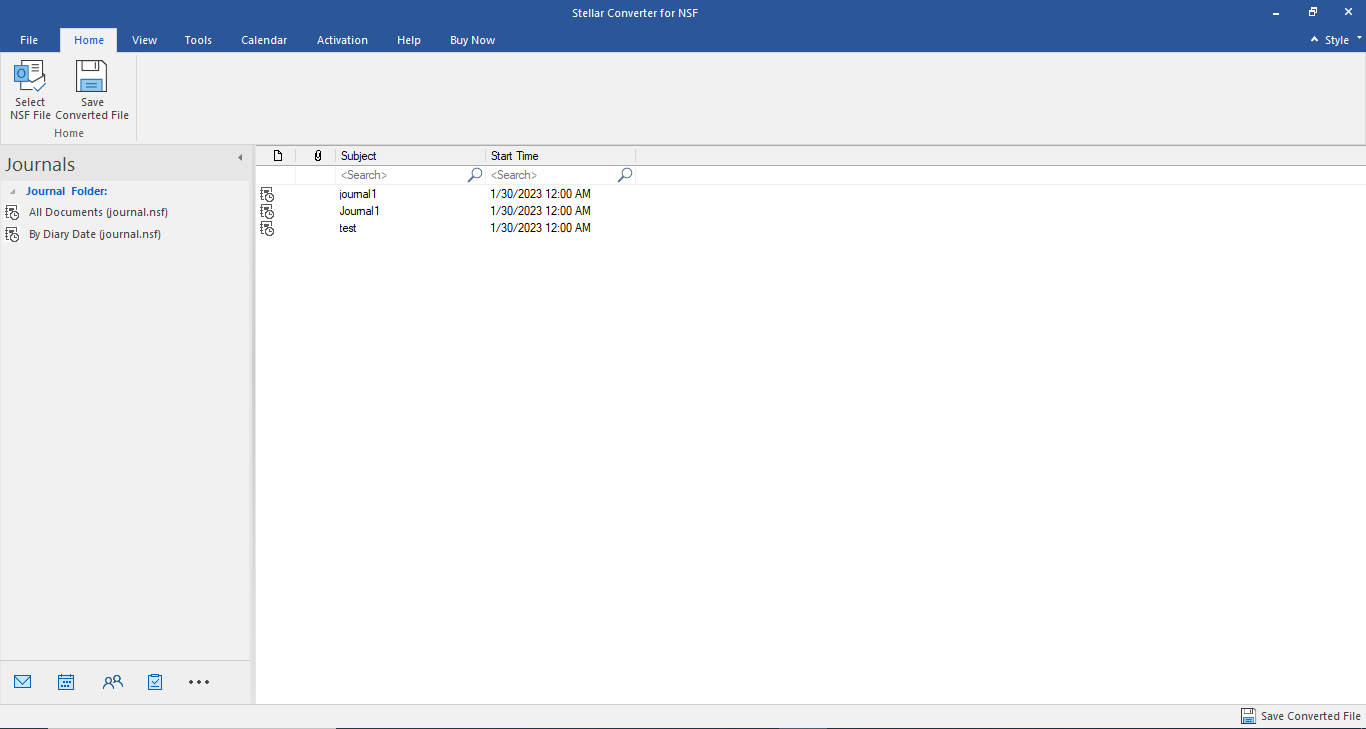
Task: Switch to the Activation tab
Action: [x=342, y=40]
